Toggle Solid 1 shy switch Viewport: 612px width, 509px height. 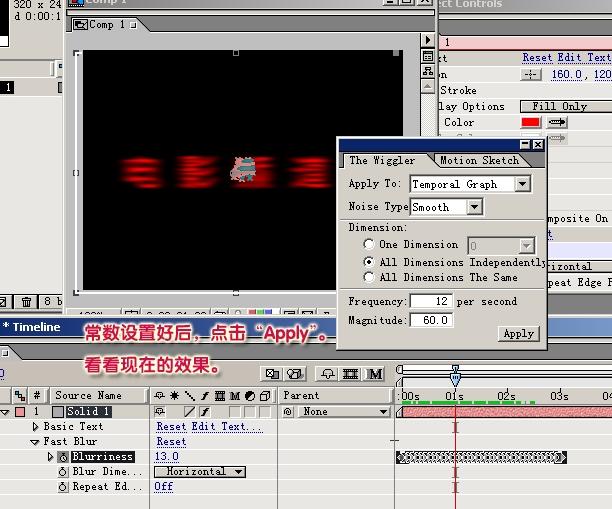[159, 411]
